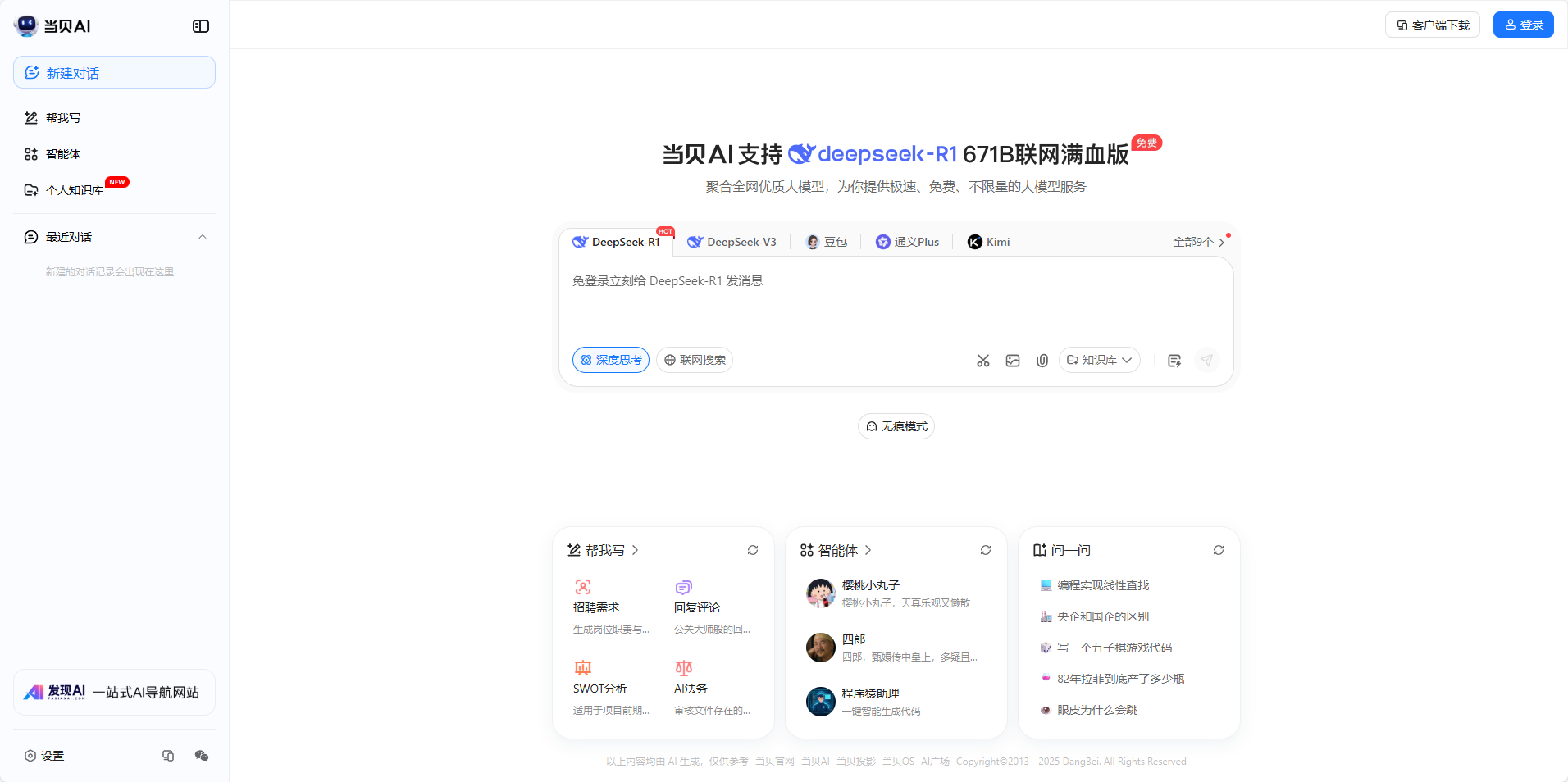Switch to the 豆包 model tab
This screenshot has height=782, width=1568.
tap(827, 242)
